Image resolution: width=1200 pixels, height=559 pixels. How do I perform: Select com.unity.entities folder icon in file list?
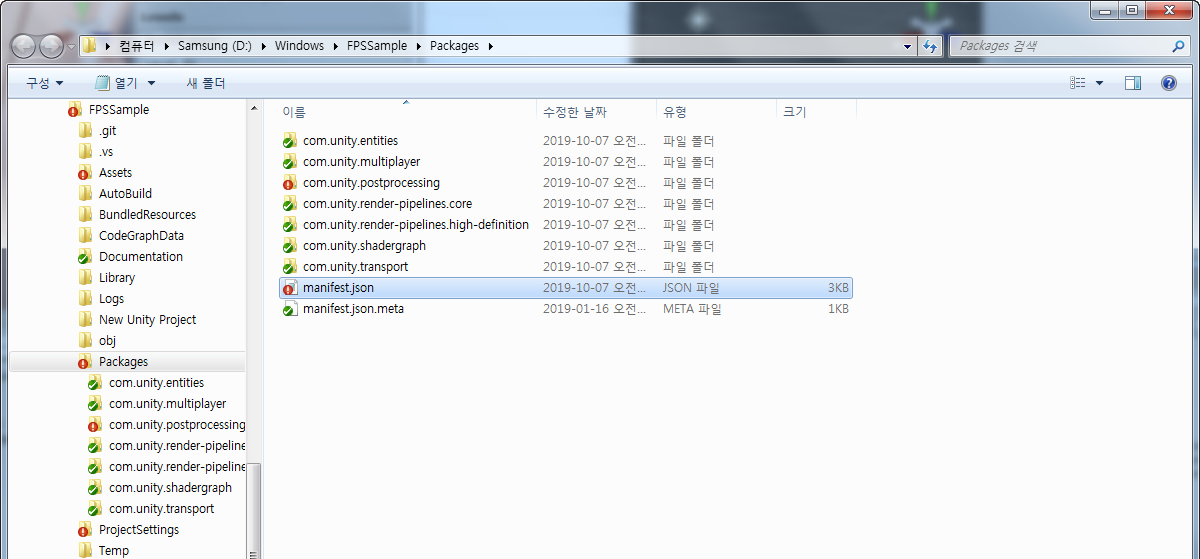point(289,141)
